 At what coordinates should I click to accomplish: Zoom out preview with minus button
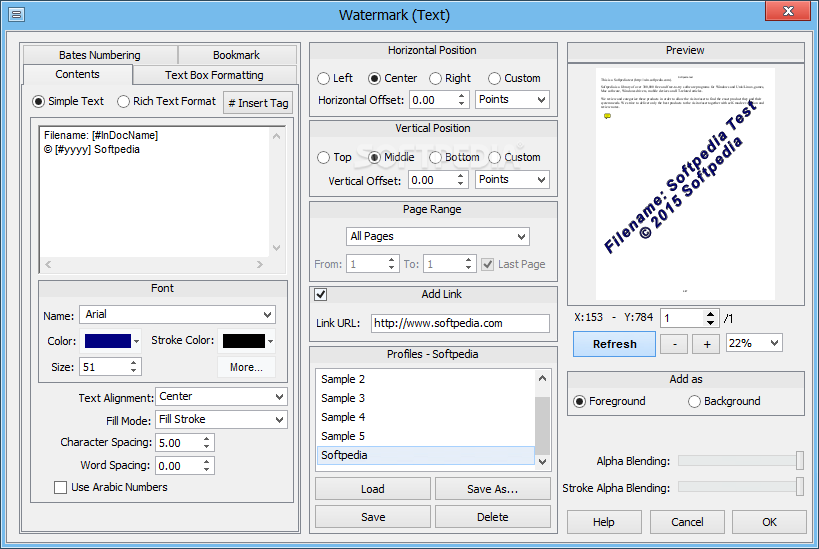[x=674, y=344]
